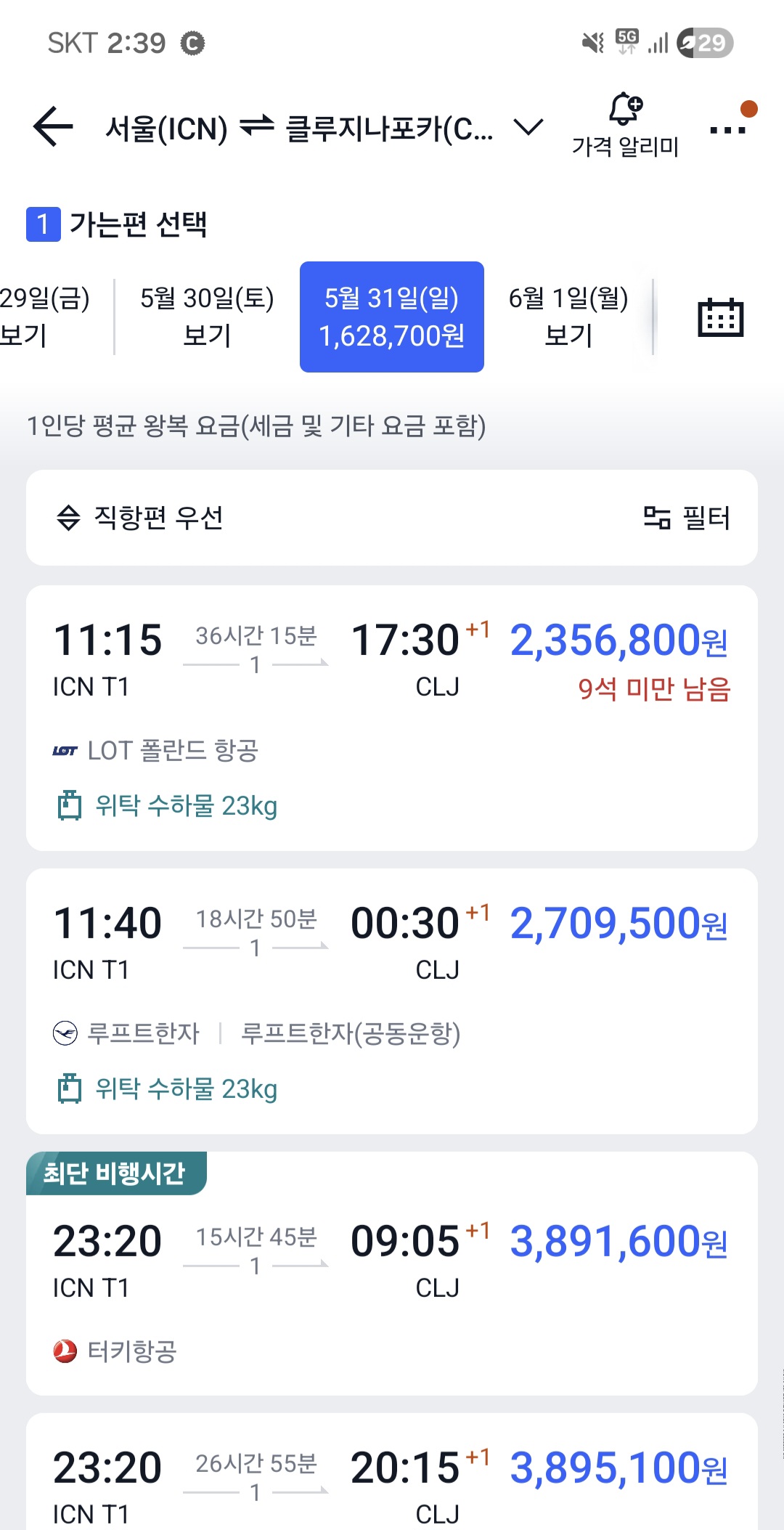Select the 6월 1일(월) date tab

(x=568, y=317)
